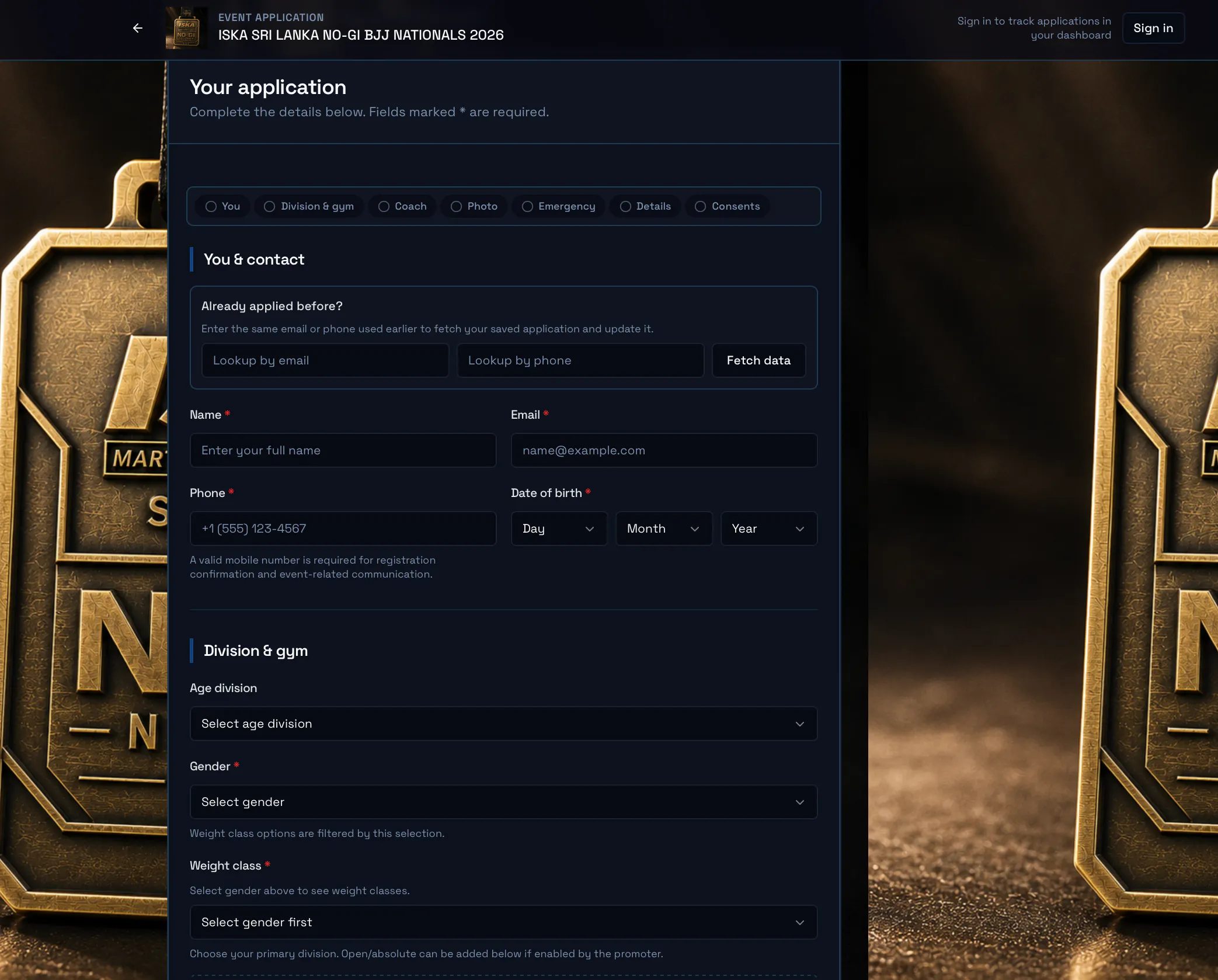Click the 'Date of birth' label

pos(547,493)
